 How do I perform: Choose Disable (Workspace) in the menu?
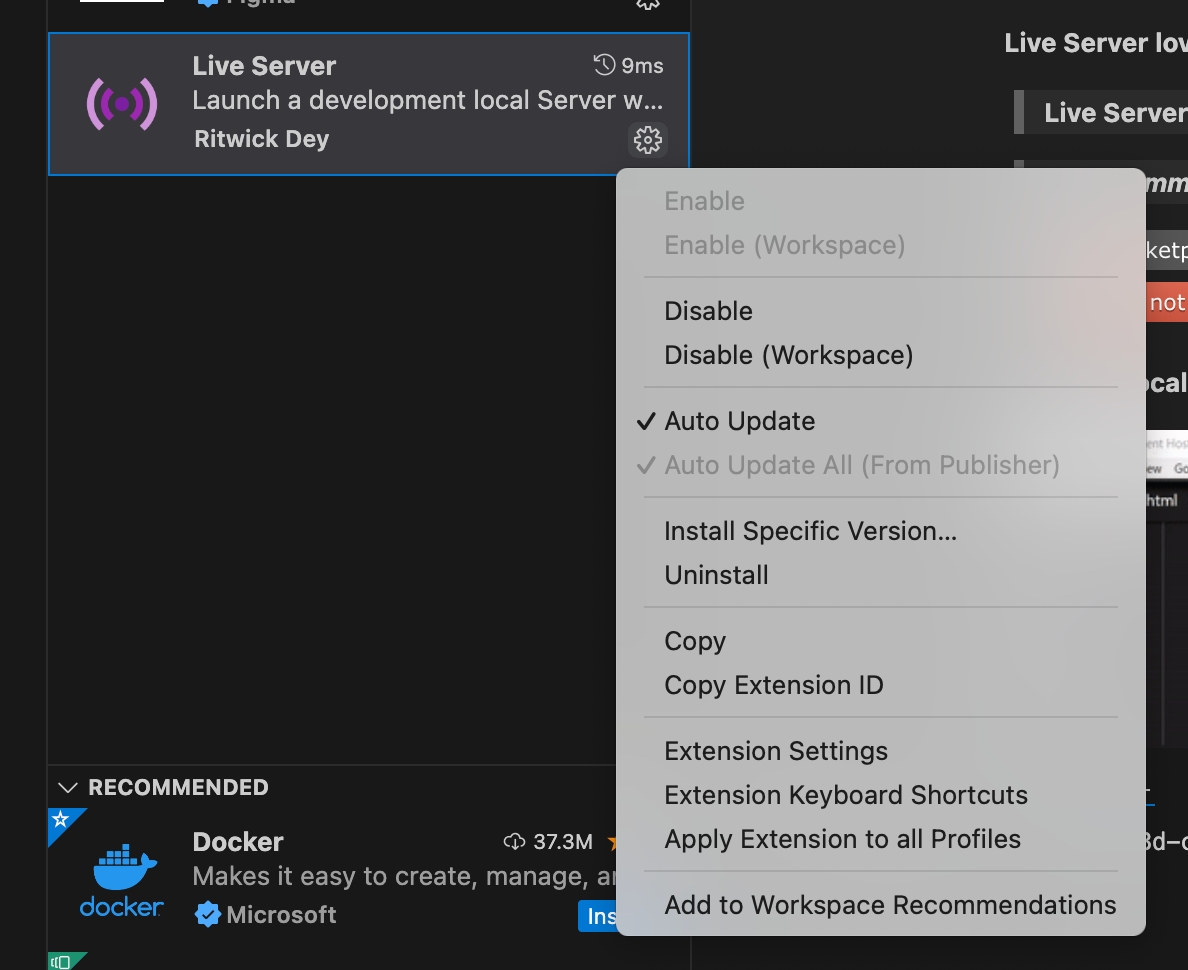click(x=788, y=355)
